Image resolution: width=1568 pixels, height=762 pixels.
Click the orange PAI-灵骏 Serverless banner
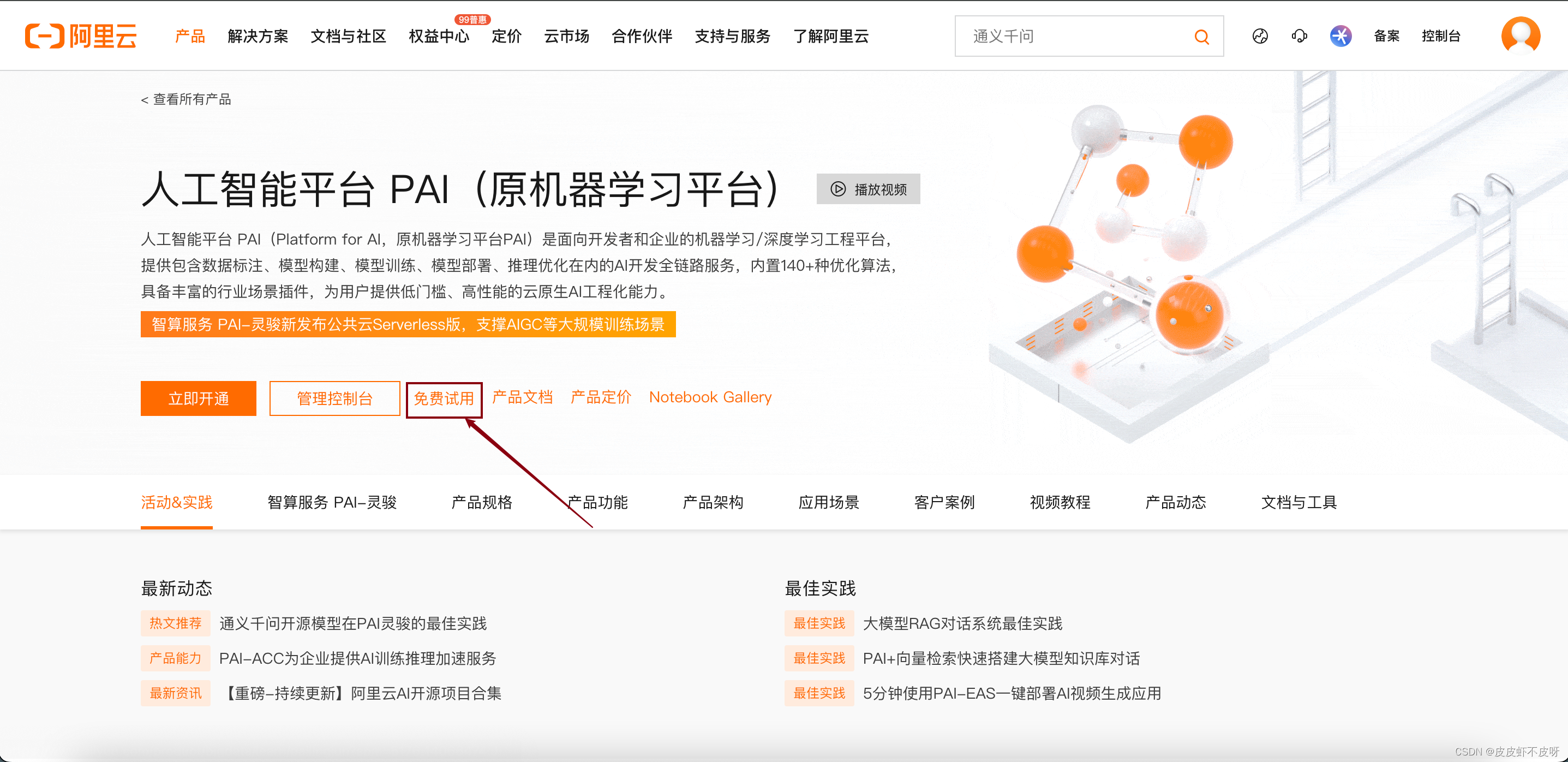tap(408, 324)
